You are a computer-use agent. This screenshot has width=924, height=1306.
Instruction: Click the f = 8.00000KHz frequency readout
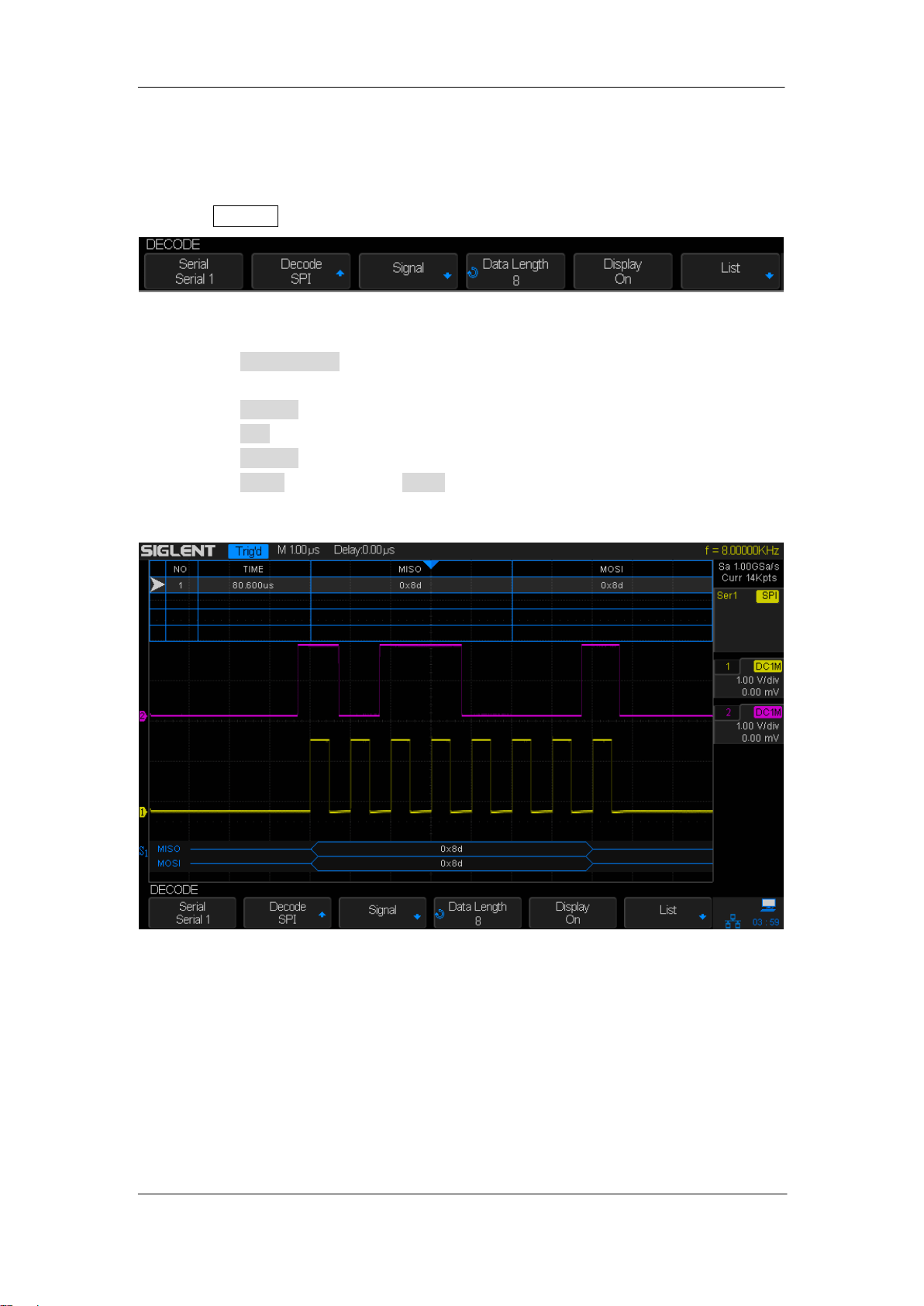742,550
